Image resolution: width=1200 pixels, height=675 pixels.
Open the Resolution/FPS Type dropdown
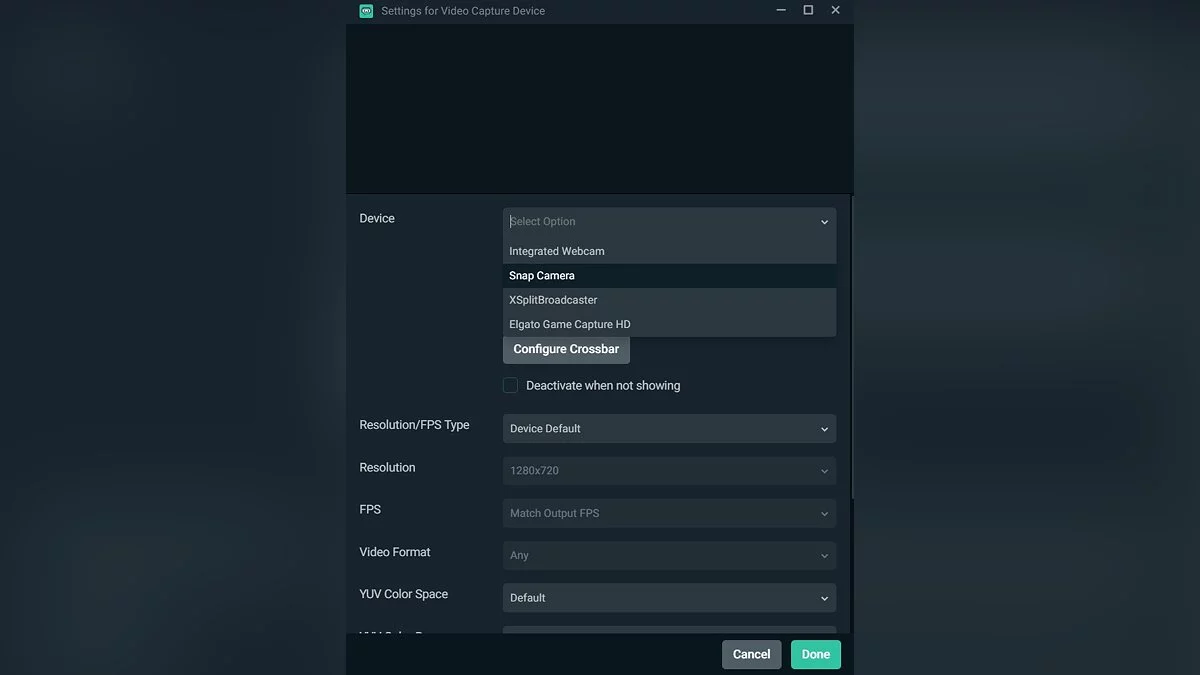(x=669, y=429)
